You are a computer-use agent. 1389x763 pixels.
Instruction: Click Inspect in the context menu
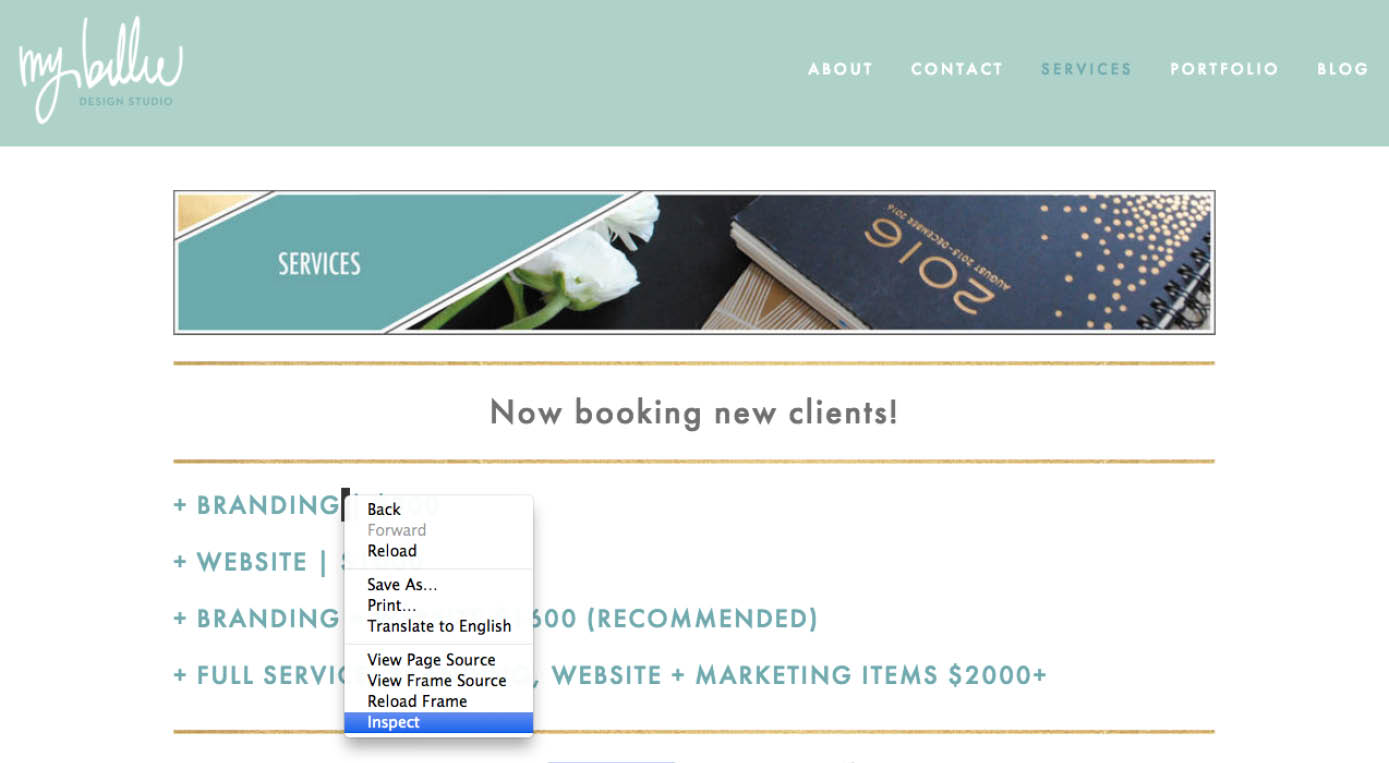pos(438,722)
